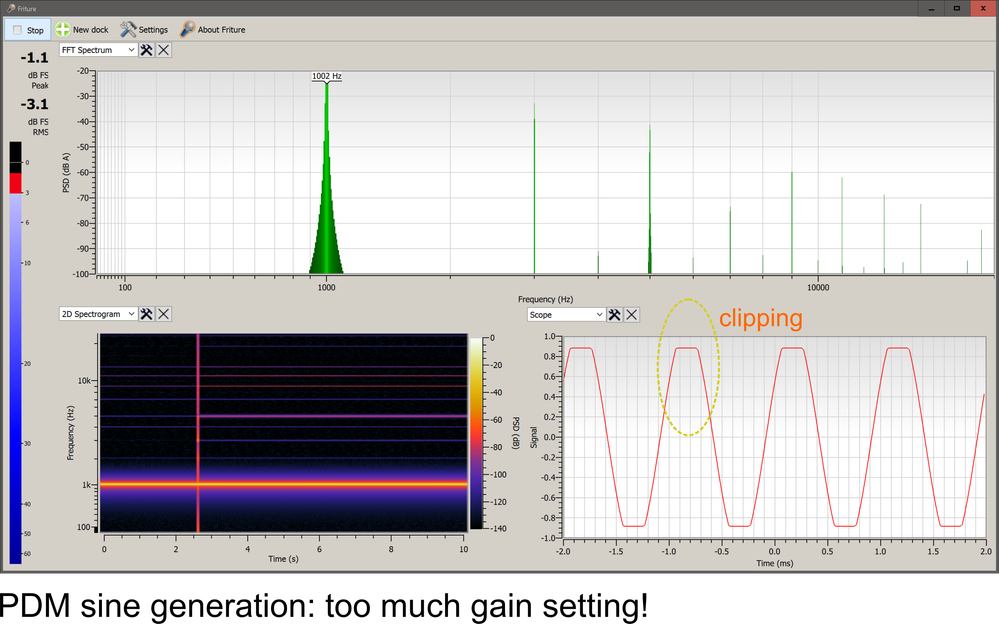The height and width of the screenshot is (624, 999).
Task: Click the spectrogram PSD color scale bar
Action: 475,432
